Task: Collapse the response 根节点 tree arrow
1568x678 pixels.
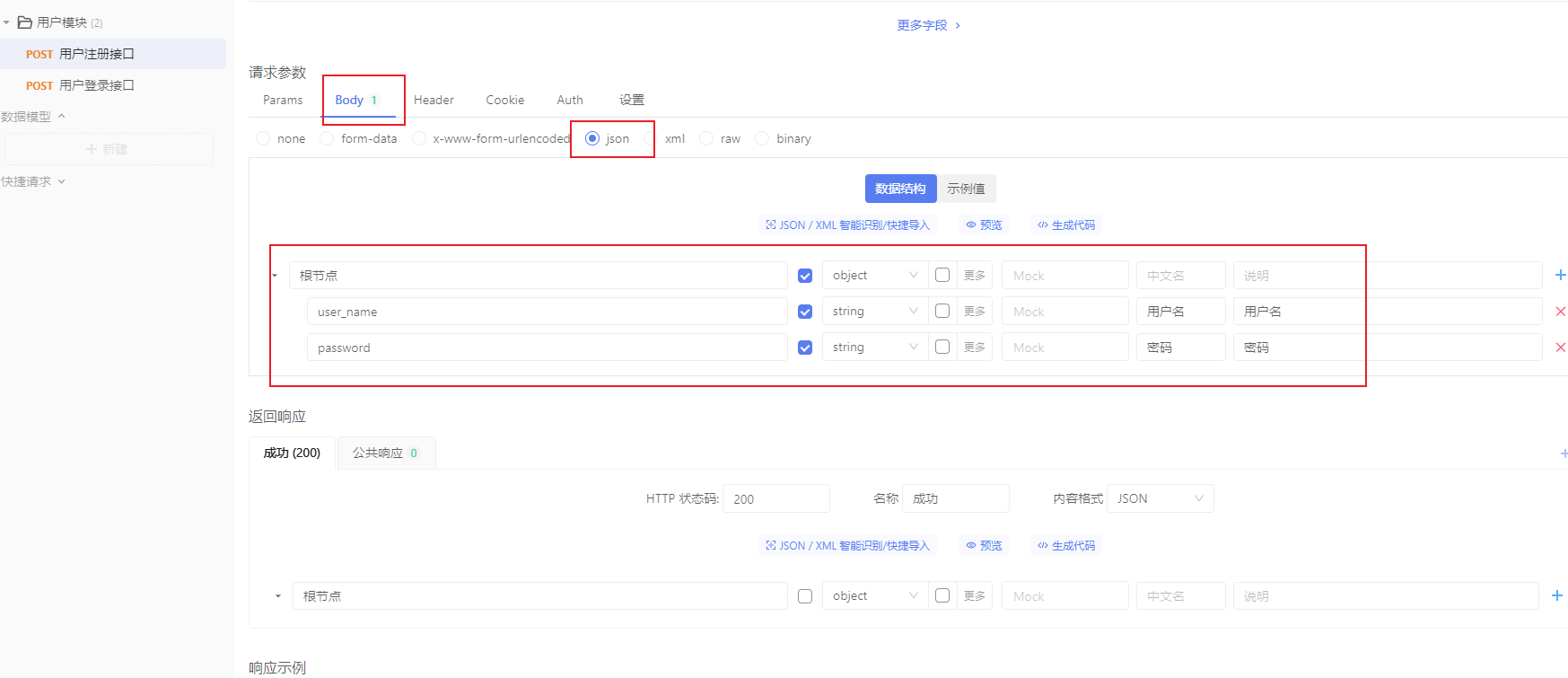Action: pos(278,596)
